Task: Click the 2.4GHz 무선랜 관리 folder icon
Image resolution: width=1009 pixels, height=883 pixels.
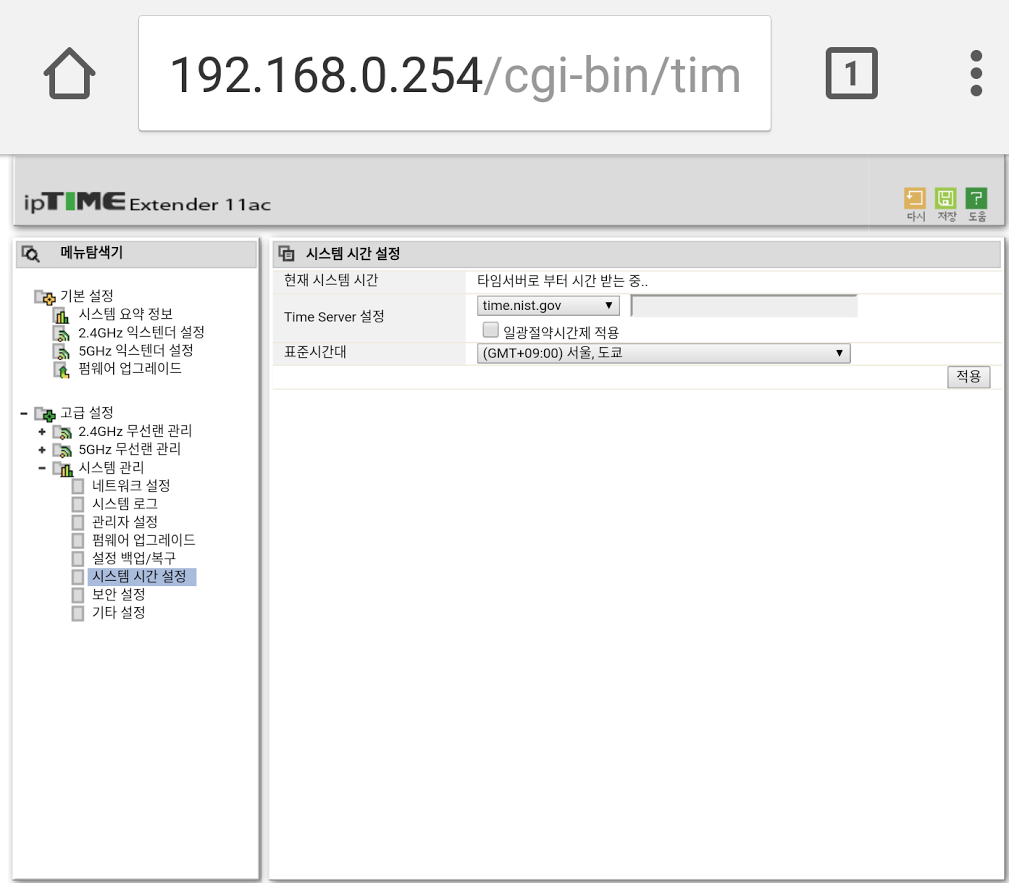Action: click(62, 432)
